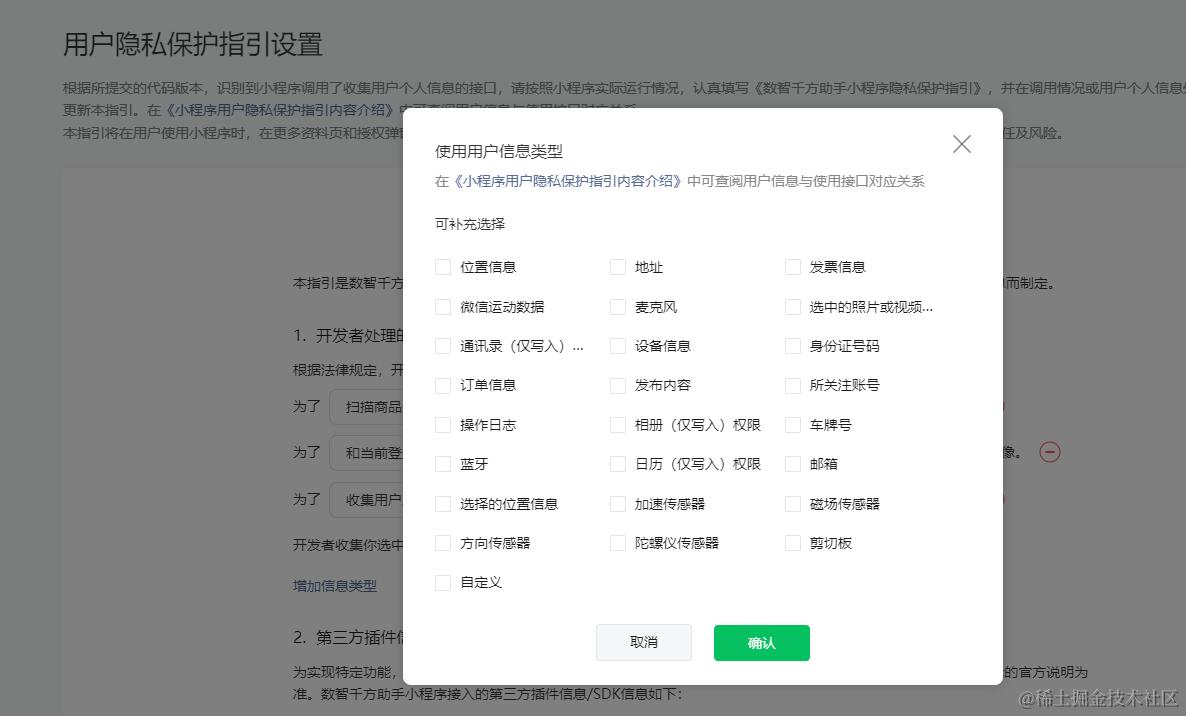The width and height of the screenshot is (1186, 716).
Task: Check the 设备信息 checkbox
Action: (618, 346)
